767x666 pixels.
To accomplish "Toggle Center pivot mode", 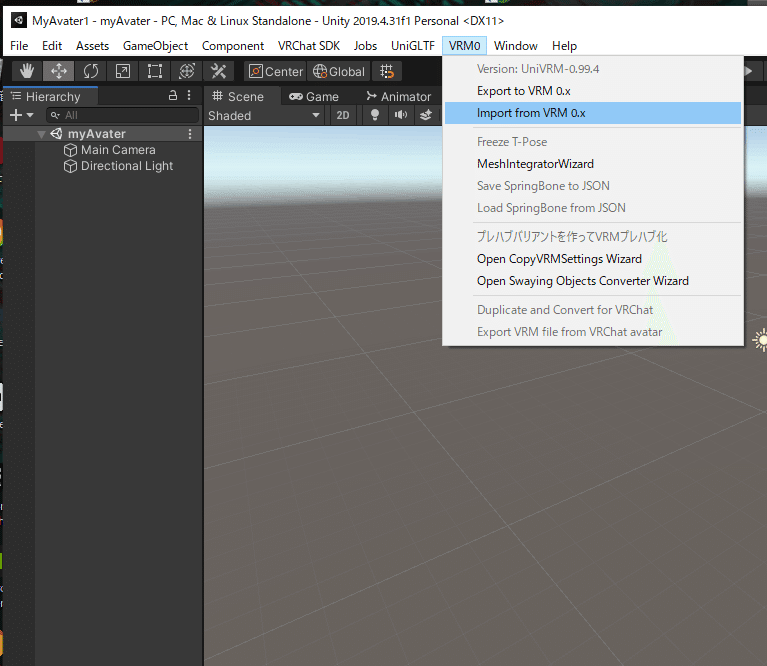I will click(x=275, y=71).
